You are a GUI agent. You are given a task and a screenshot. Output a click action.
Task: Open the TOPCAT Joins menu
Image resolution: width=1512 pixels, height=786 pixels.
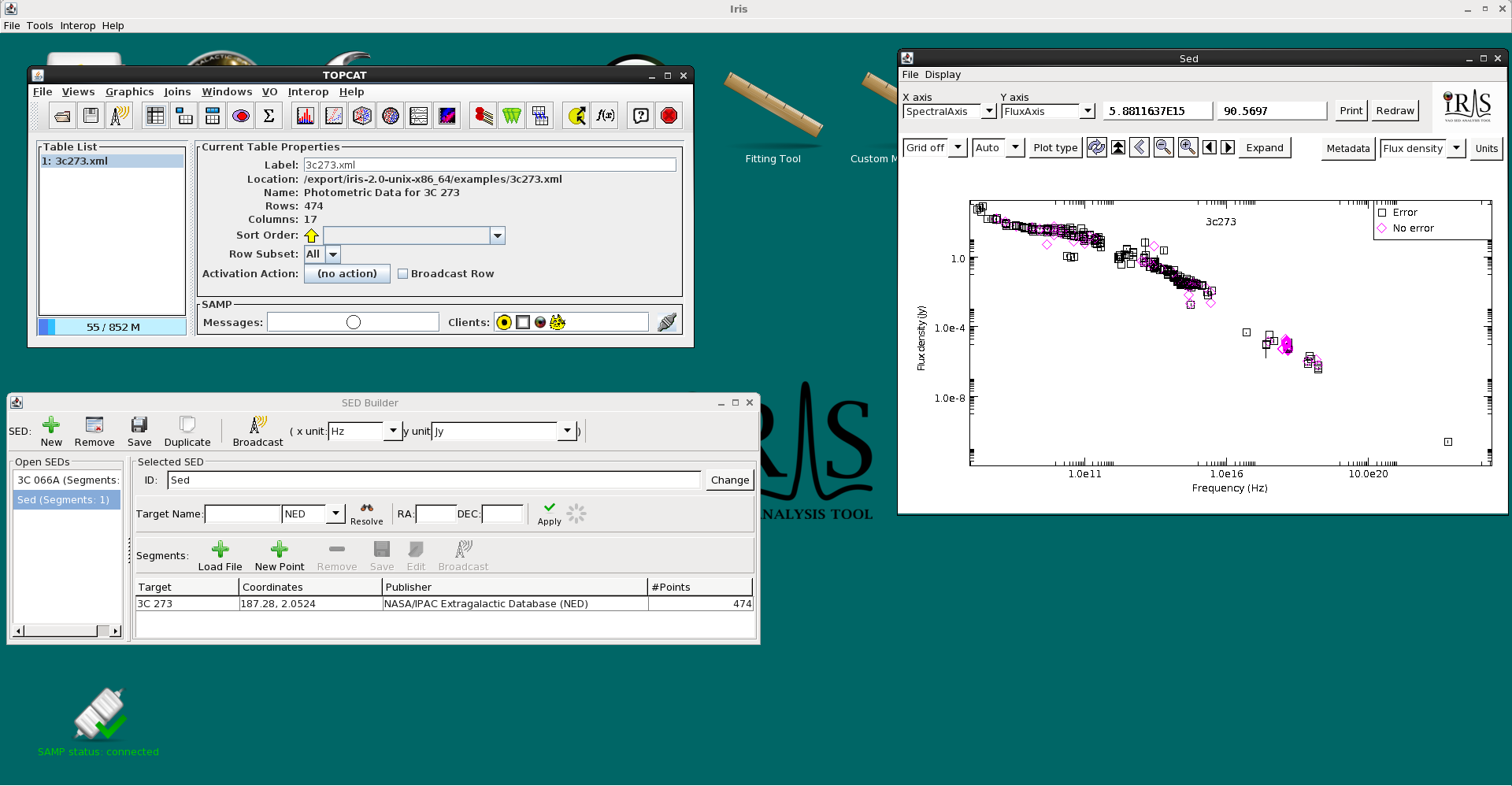(177, 92)
